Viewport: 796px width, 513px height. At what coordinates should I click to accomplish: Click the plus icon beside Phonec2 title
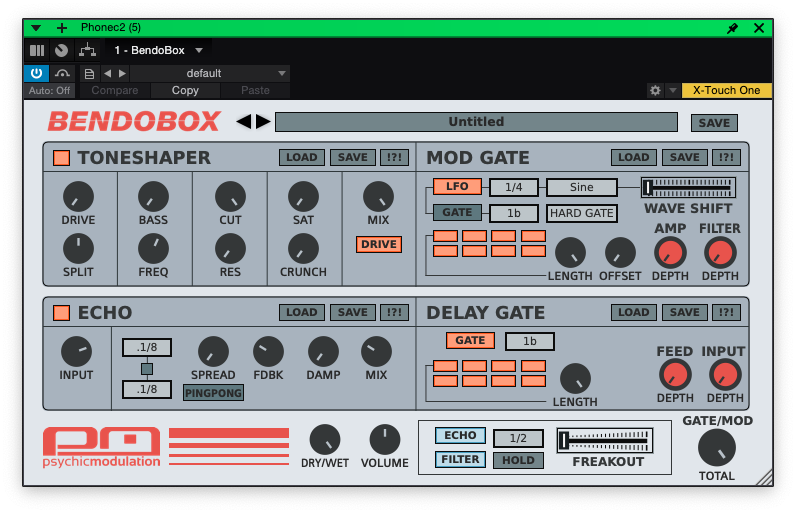[61, 28]
